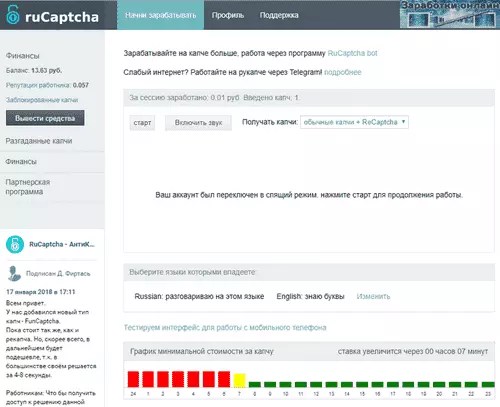500x407 pixels.
Task: Click the ruCaptcha brand name text
Action: (62, 17)
